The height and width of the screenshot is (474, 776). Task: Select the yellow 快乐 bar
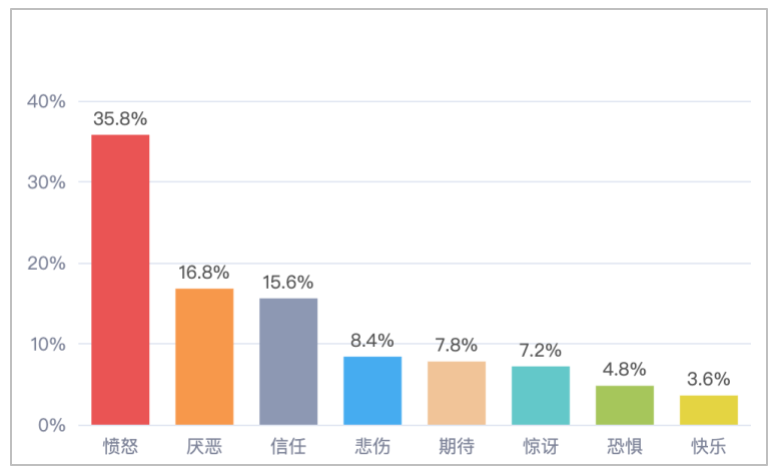point(709,410)
